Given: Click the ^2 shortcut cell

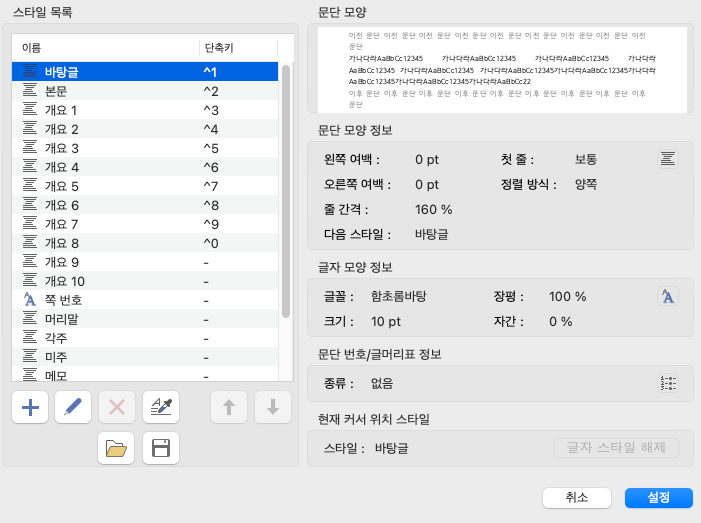Looking at the screenshot, I should (211, 91).
